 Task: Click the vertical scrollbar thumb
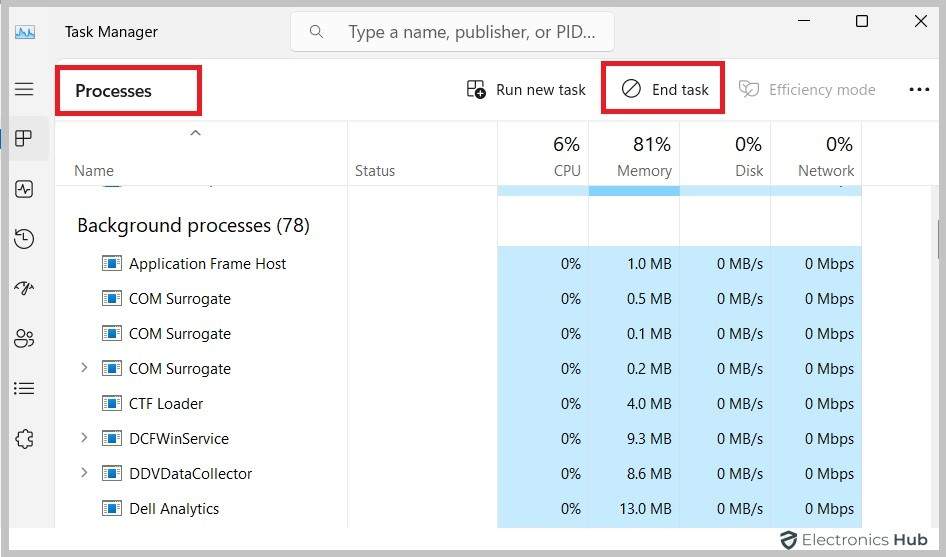938,240
